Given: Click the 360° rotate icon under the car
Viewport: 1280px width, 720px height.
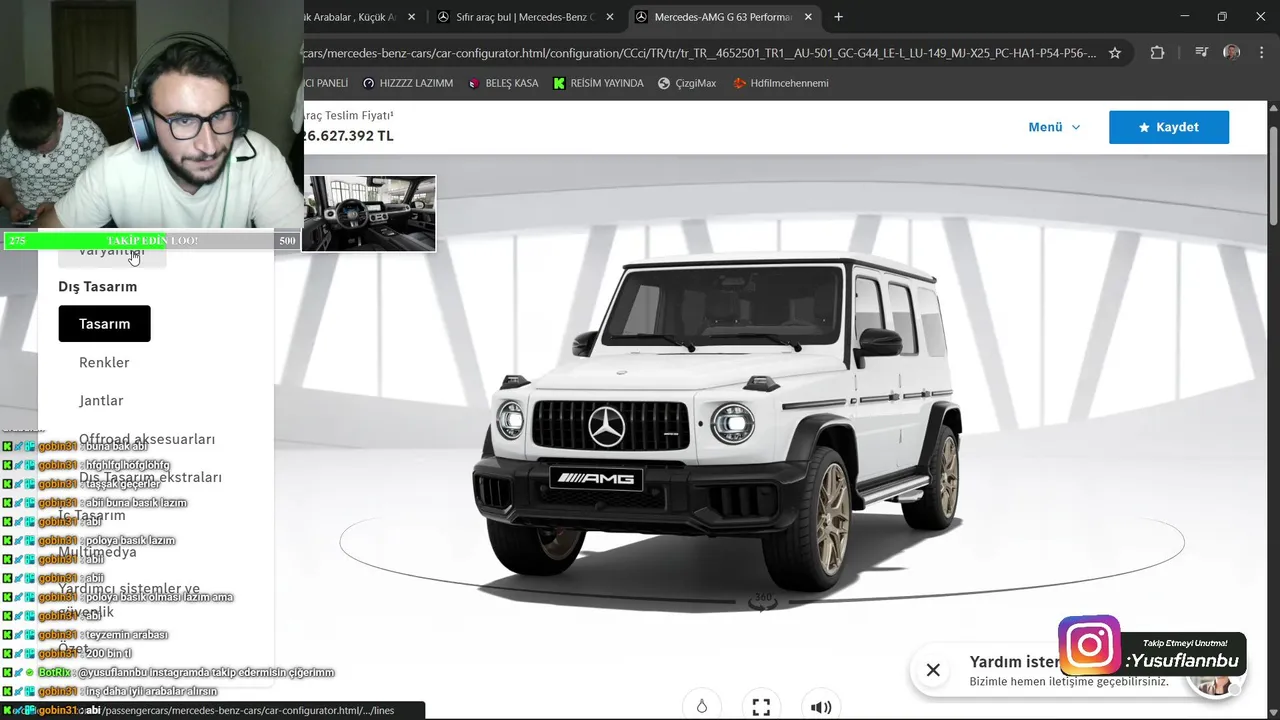Looking at the screenshot, I should (763, 600).
